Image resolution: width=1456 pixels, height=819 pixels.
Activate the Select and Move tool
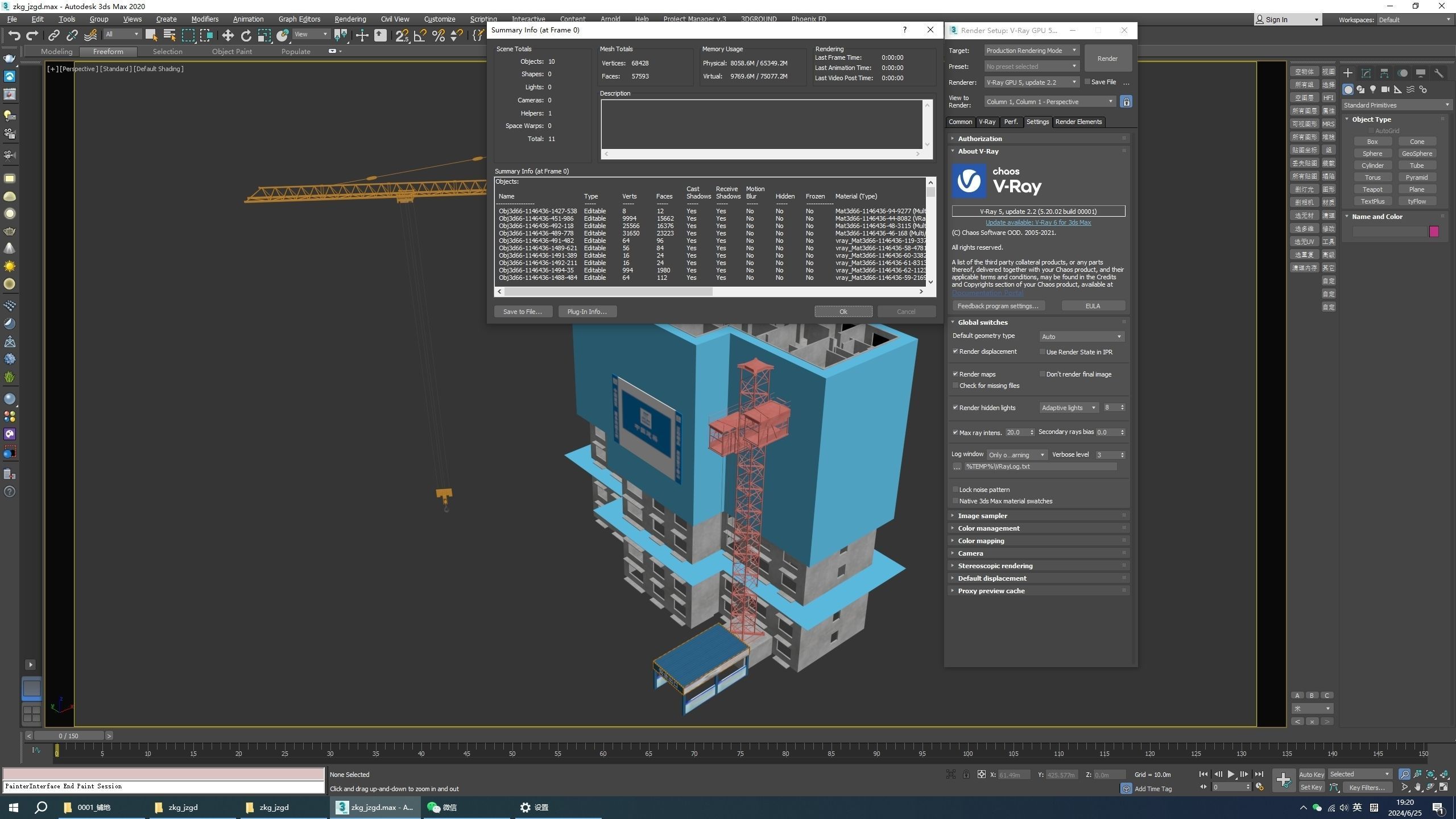click(227, 35)
